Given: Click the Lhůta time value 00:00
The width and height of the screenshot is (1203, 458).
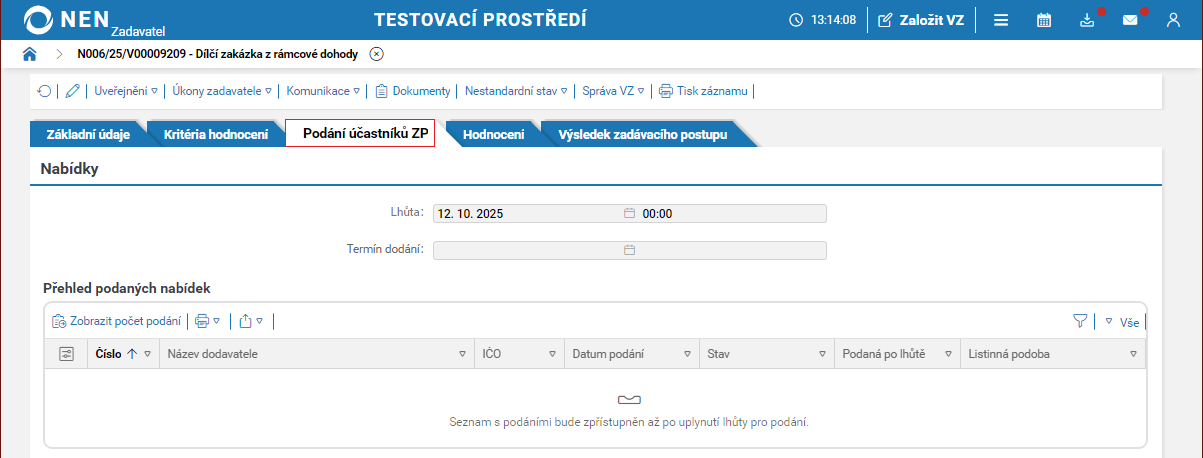Looking at the screenshot, I should click(x=657, y=213).
